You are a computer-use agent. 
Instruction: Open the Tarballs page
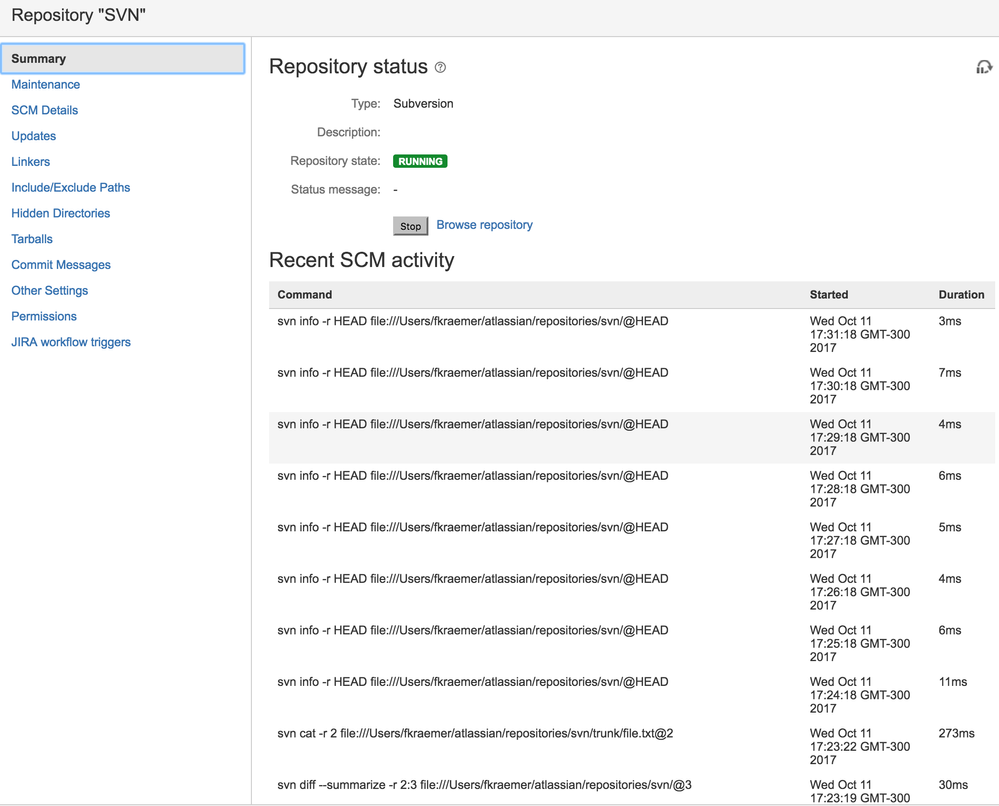(x=32, y=239)
